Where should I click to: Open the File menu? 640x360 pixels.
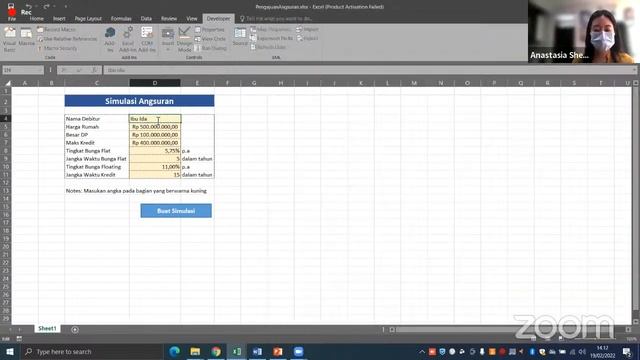click(12, 19)
